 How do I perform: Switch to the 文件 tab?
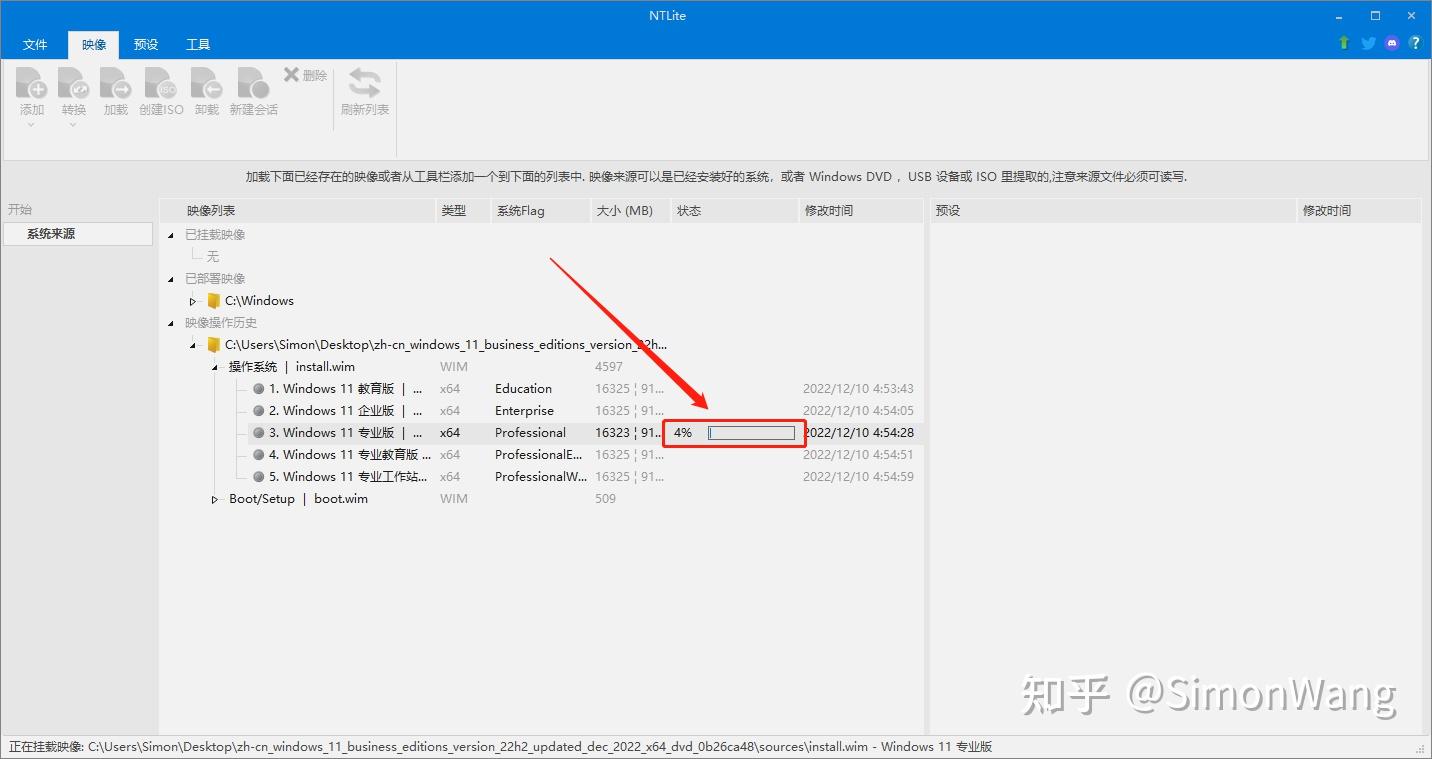click(x=35, y=44)
